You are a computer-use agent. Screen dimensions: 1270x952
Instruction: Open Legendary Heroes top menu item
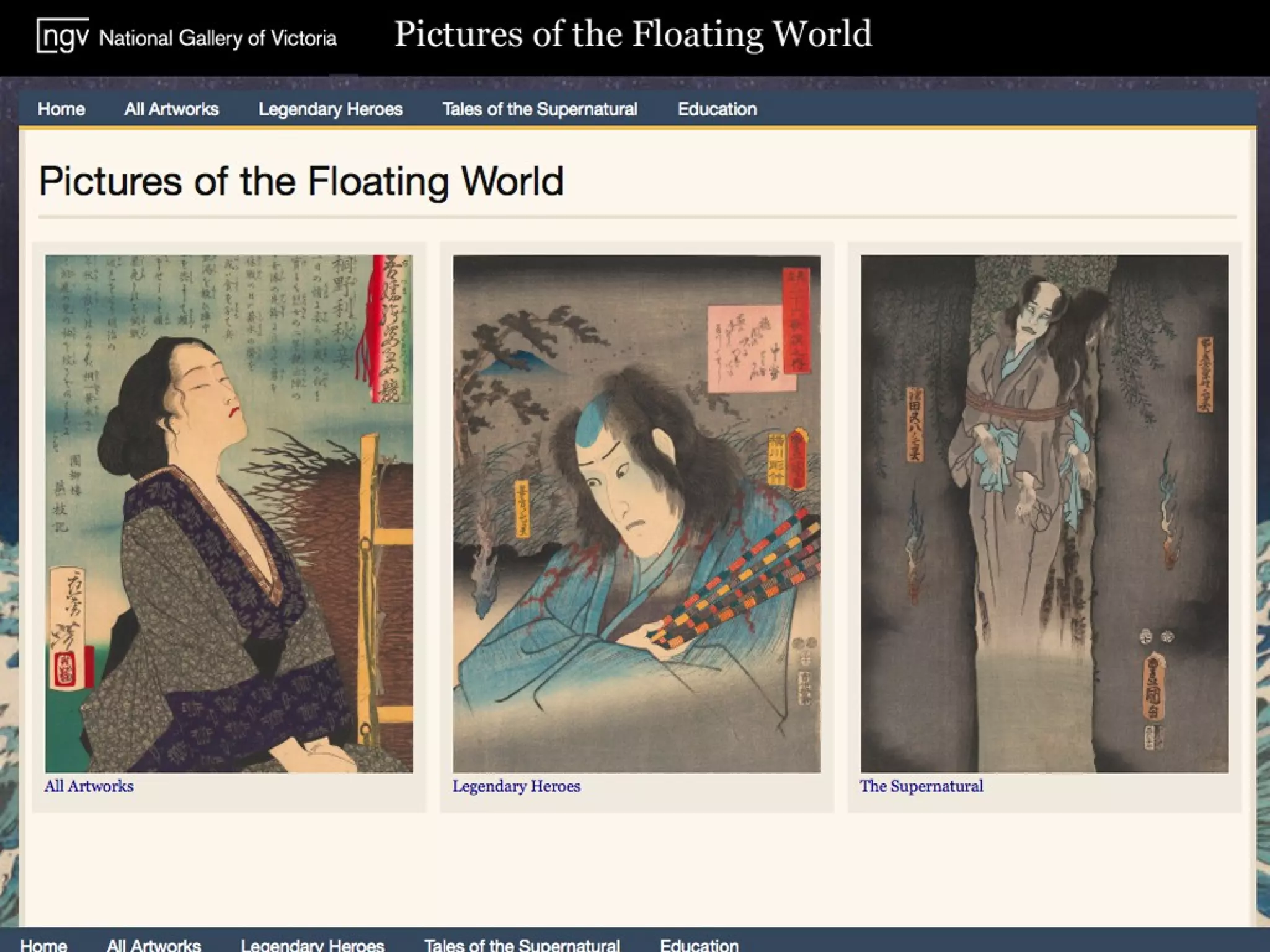coord(331,109)
